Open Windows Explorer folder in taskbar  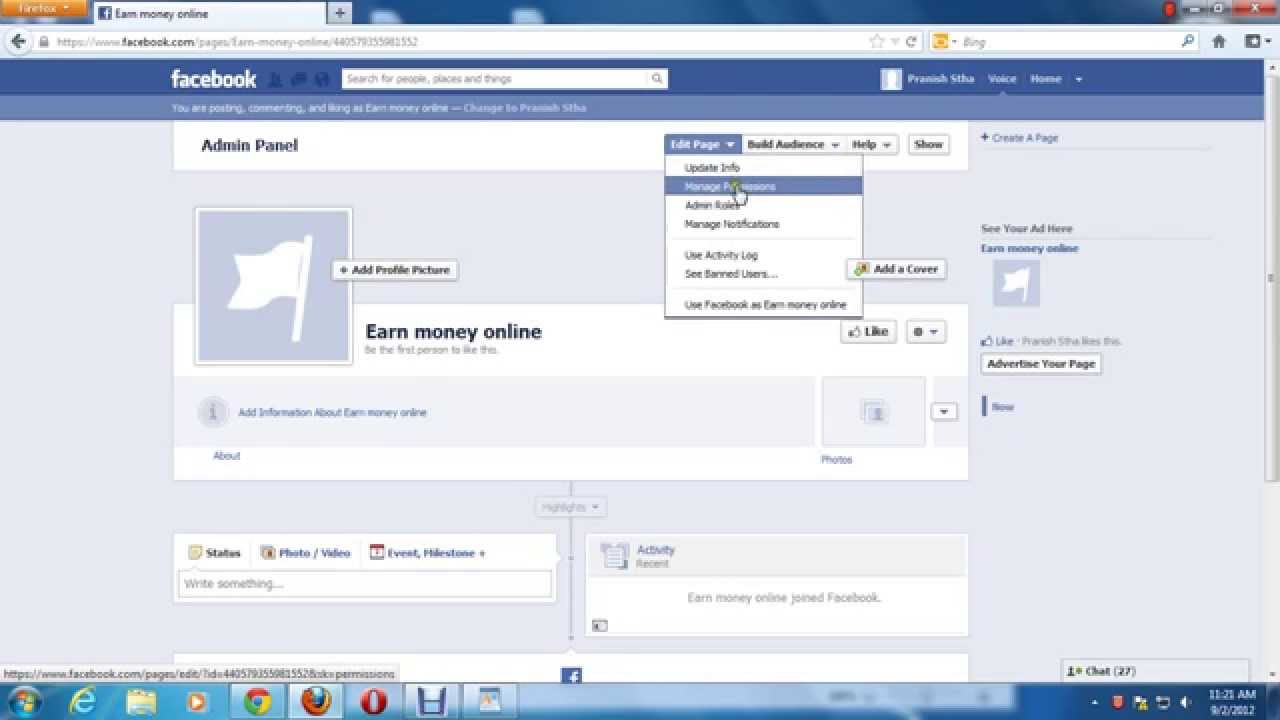coord(141,702)
